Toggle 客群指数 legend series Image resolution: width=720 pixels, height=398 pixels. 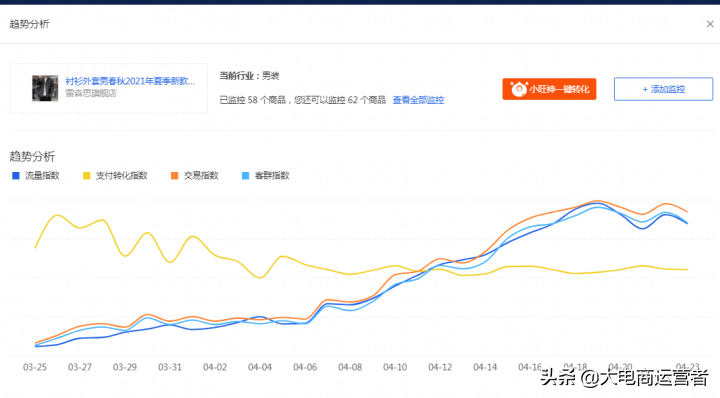(x=265, y=175)
